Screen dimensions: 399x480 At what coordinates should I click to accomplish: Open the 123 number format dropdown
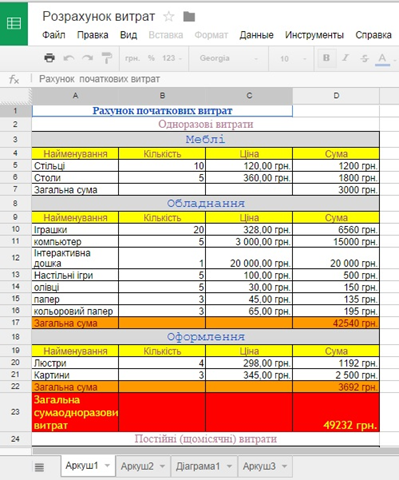(172, 58)
